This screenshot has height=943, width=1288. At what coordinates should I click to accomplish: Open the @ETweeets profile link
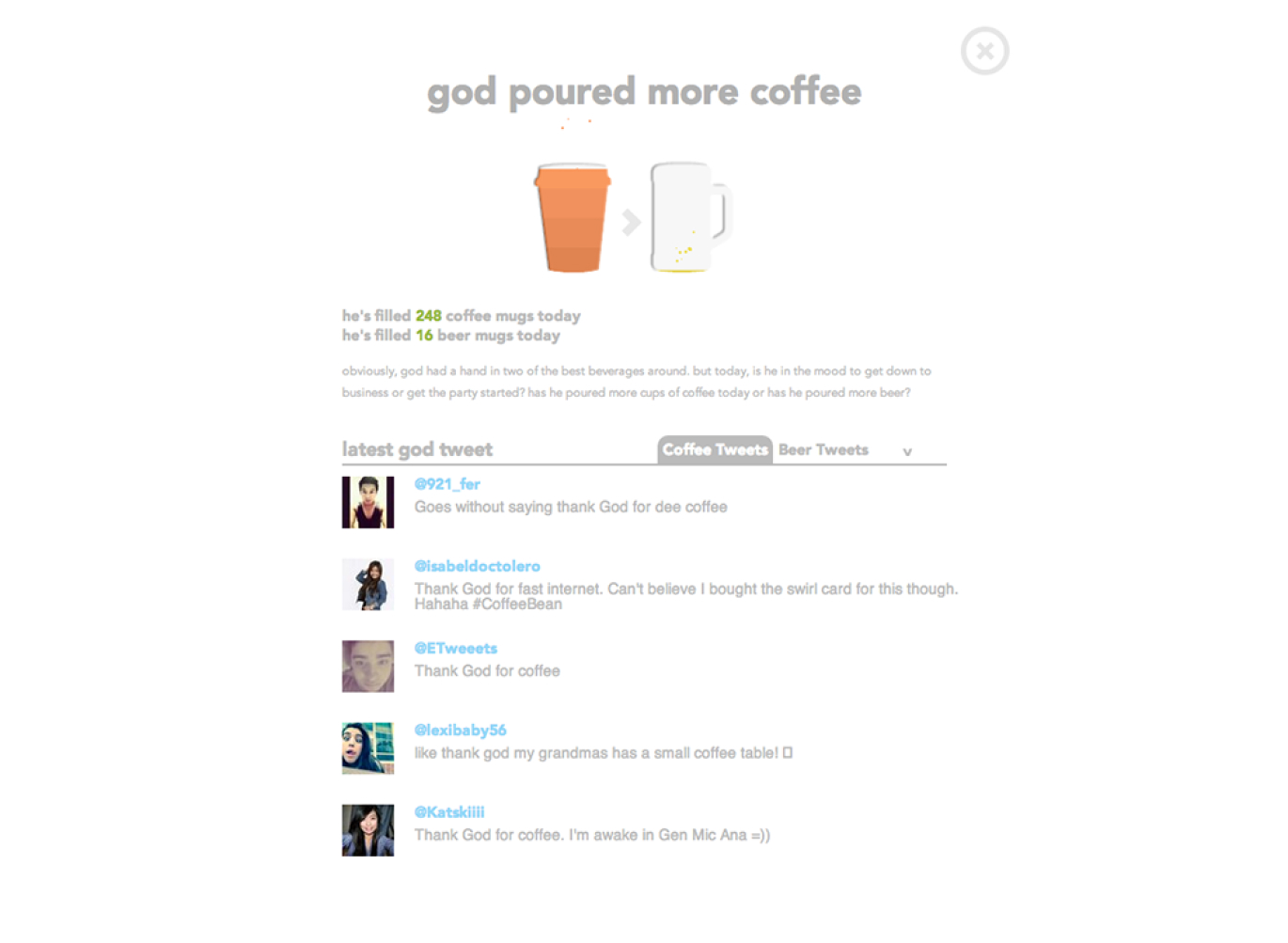point(456,648)
